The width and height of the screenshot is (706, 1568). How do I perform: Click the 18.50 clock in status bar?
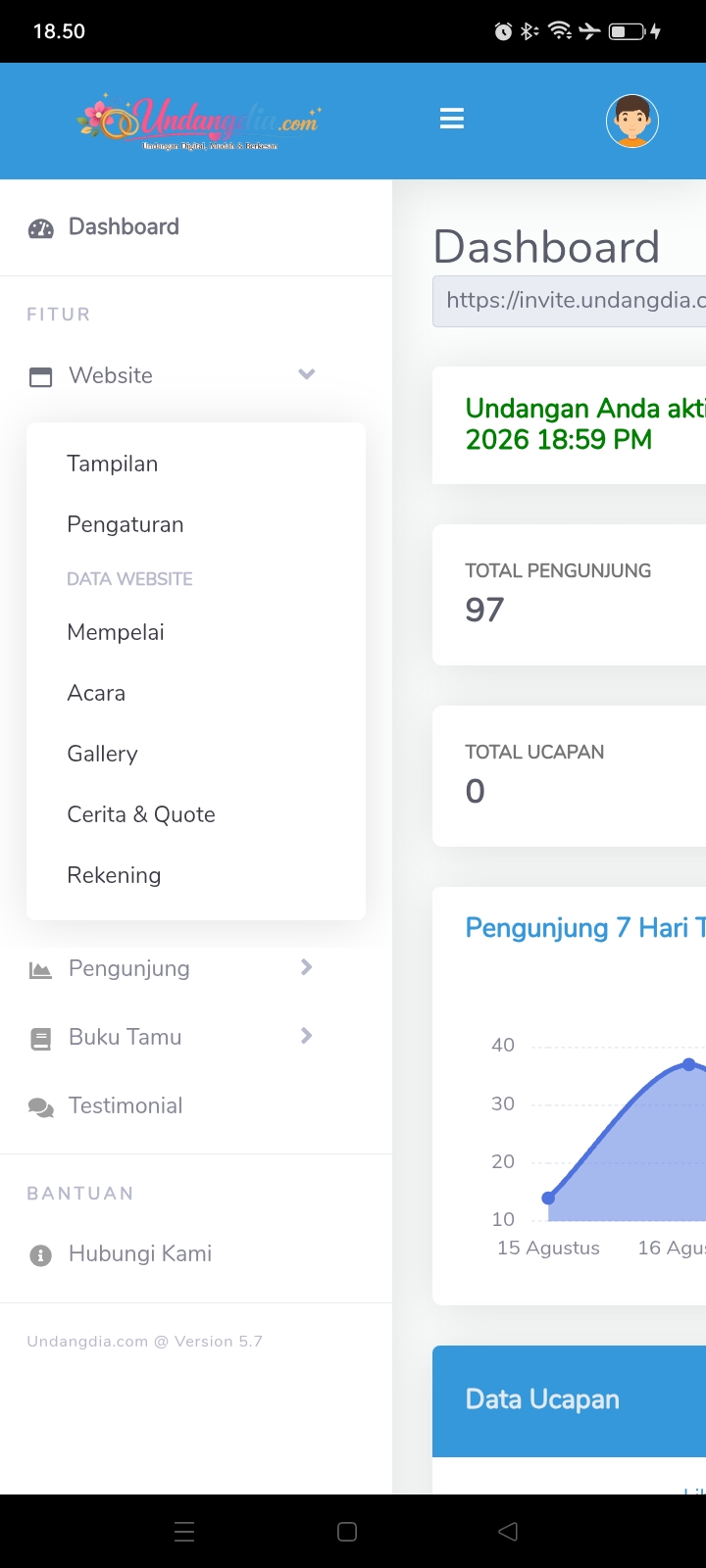(x=59, y=31)
